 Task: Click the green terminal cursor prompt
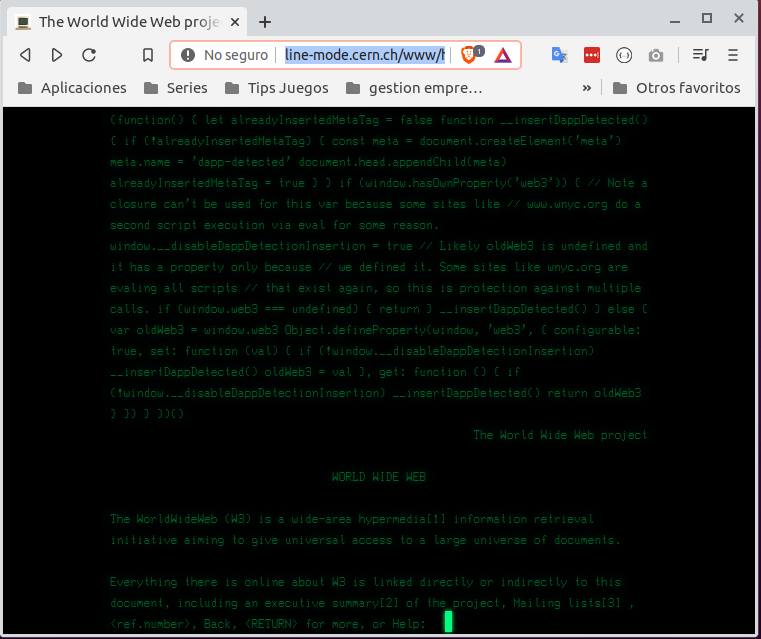pos(448,622)
